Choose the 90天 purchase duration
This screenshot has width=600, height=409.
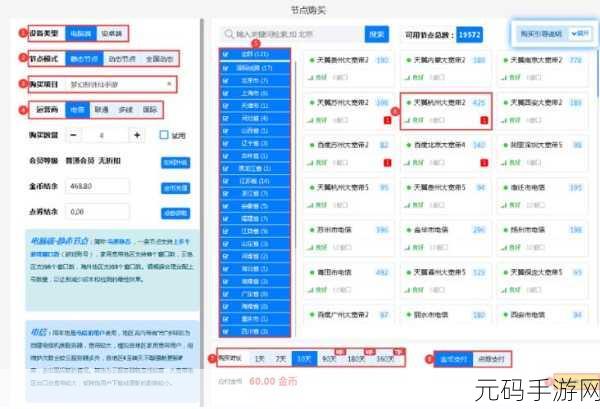pyautogui.click(x=329, y=359)
